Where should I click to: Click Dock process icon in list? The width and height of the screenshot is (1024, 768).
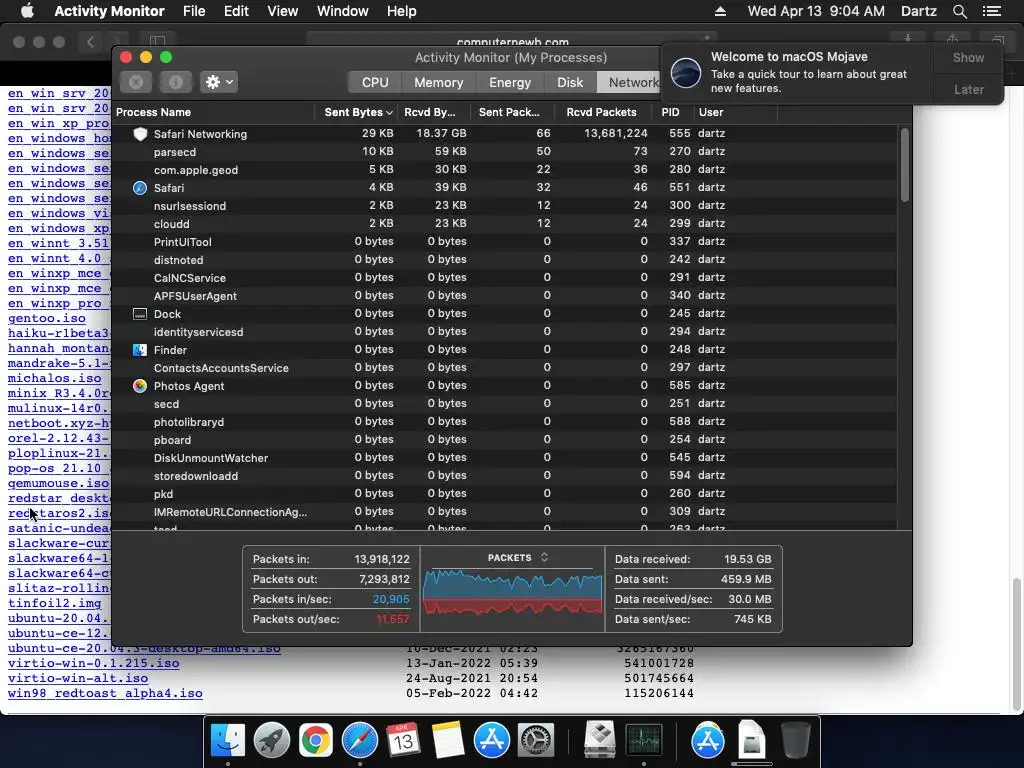(140, 314)
